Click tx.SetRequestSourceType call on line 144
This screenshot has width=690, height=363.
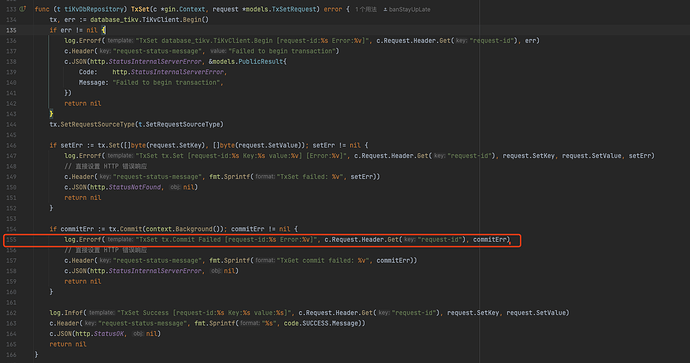tap(136, 124)
